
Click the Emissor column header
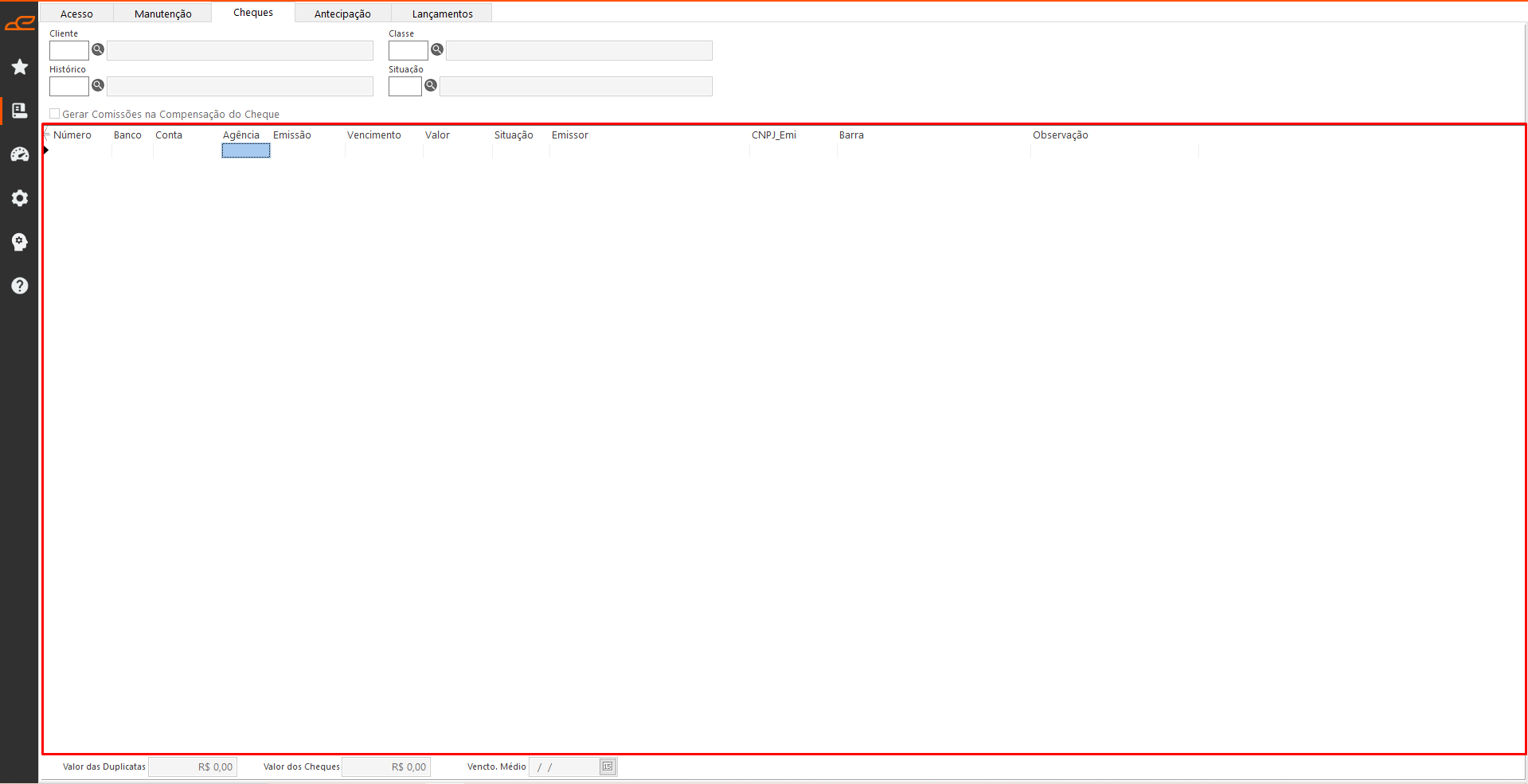click(570, 135)
